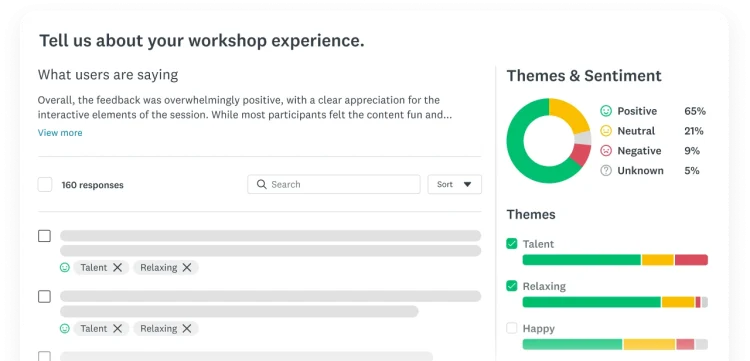Open the Sort dropdown
Viewport: 750px width, 361px height.
click(454, 184)
